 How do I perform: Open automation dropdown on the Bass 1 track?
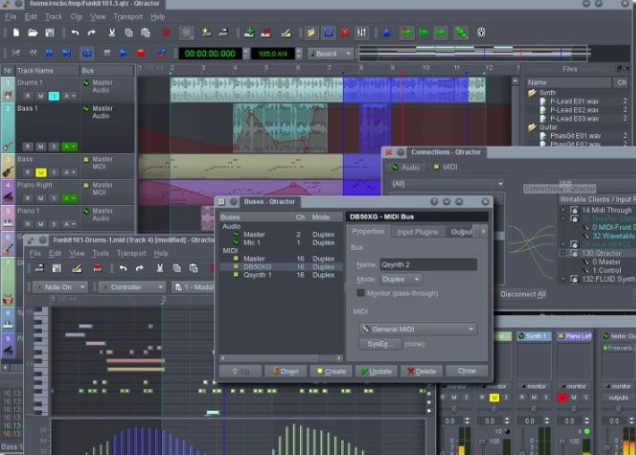coord(69,146)
